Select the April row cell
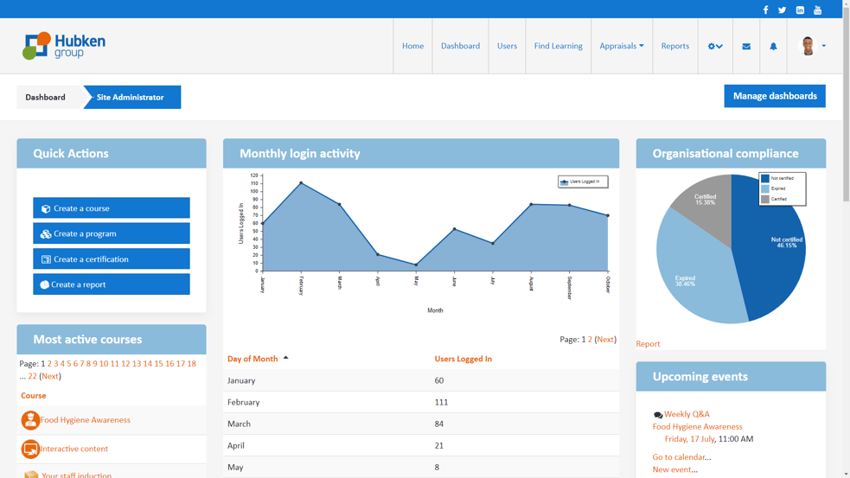Viewport: 850px width, 478px height. coord(236,445)
